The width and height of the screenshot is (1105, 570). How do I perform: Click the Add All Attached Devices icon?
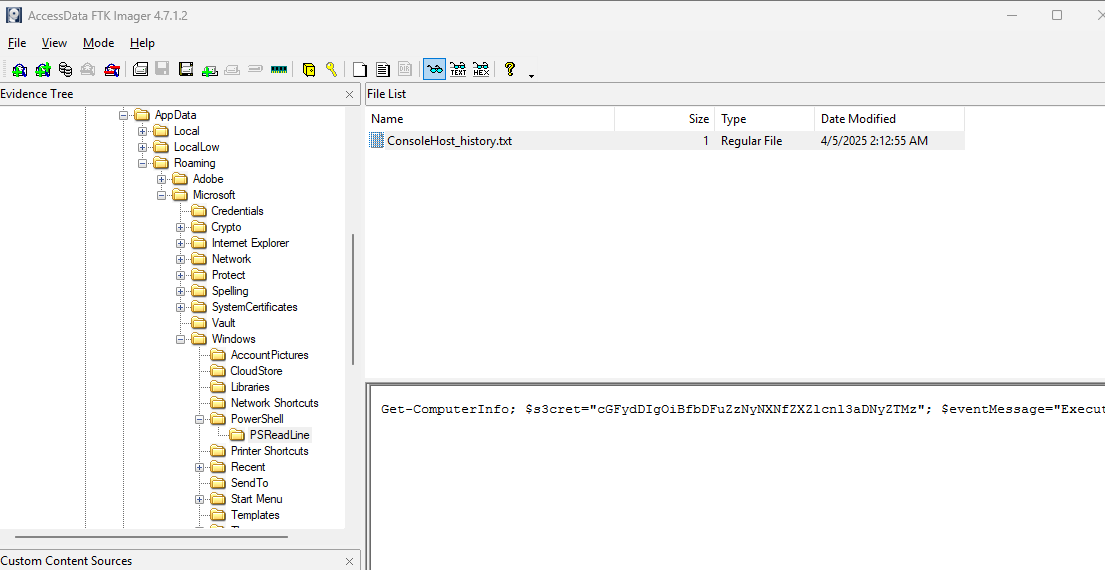pyautogui.click(x=43, y=69)
